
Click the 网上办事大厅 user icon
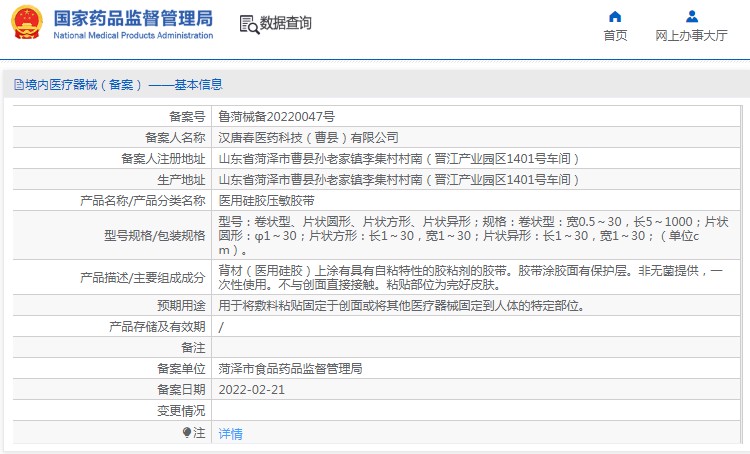[692, 17]
